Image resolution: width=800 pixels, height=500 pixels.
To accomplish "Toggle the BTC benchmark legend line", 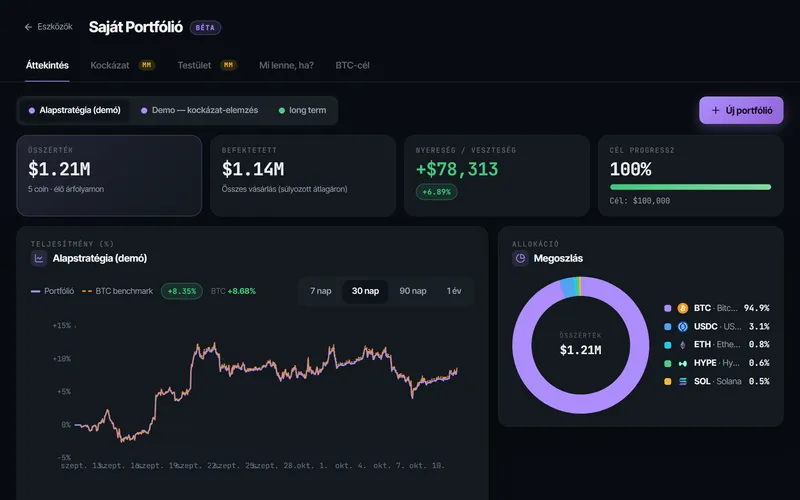I will coord(117,291).
